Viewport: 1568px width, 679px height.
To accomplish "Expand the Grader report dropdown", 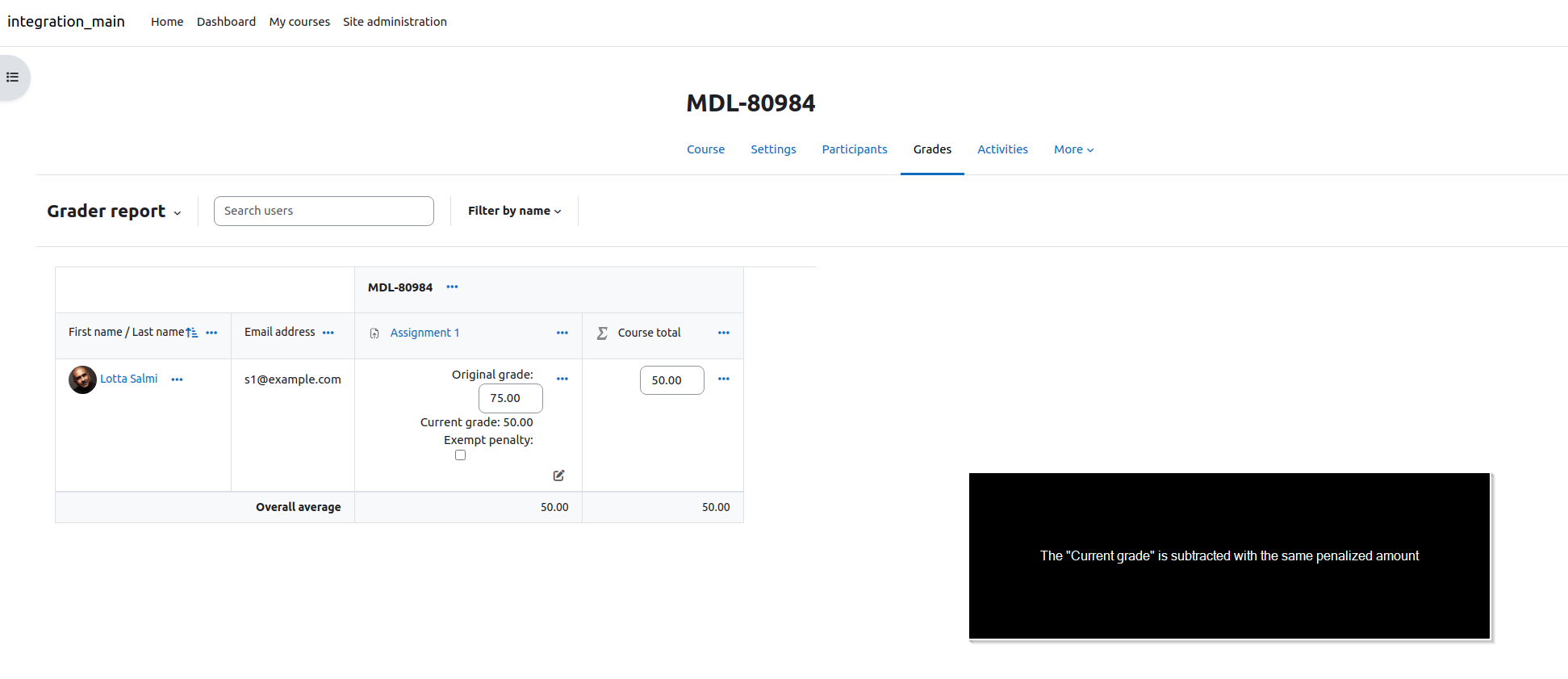I will click(x=114, y=212).
